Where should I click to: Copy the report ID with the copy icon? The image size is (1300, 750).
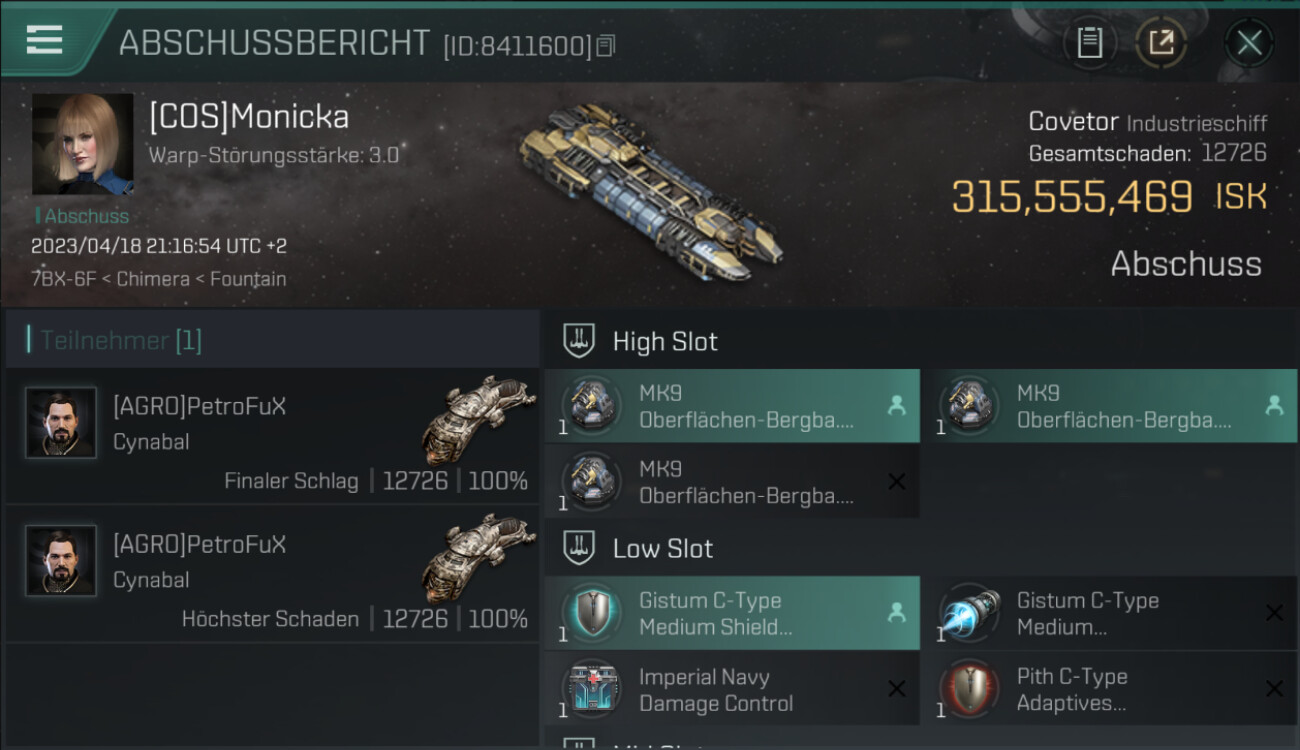coord(606,46)
